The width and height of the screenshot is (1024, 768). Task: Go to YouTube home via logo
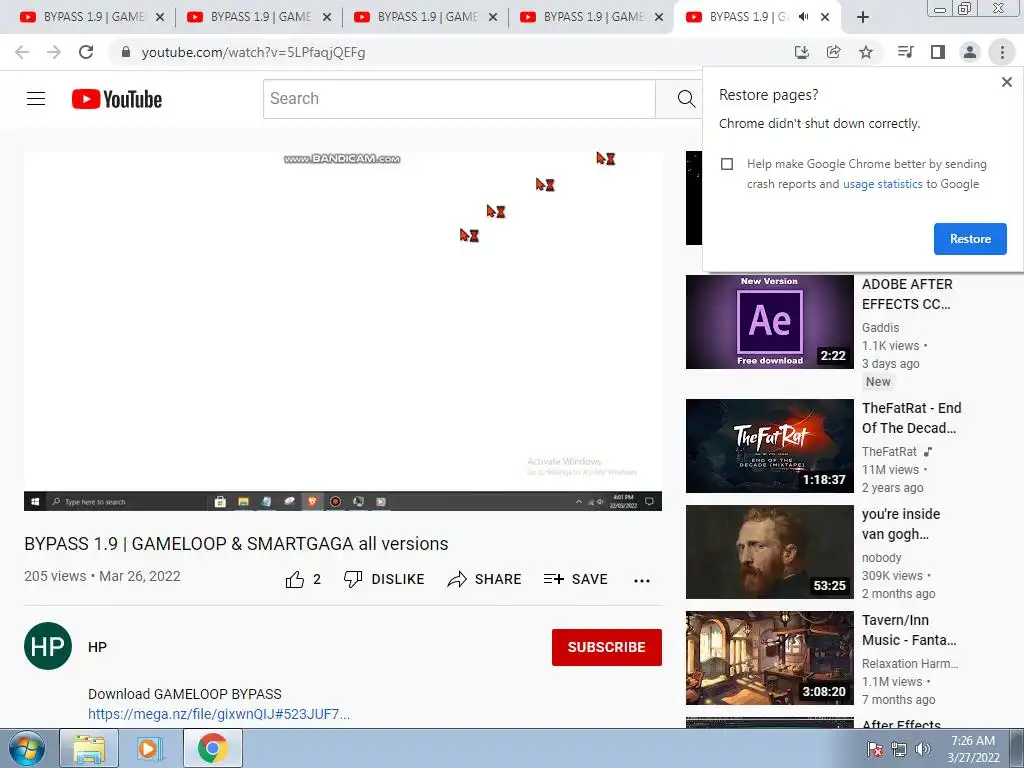[x=117, y=99]
